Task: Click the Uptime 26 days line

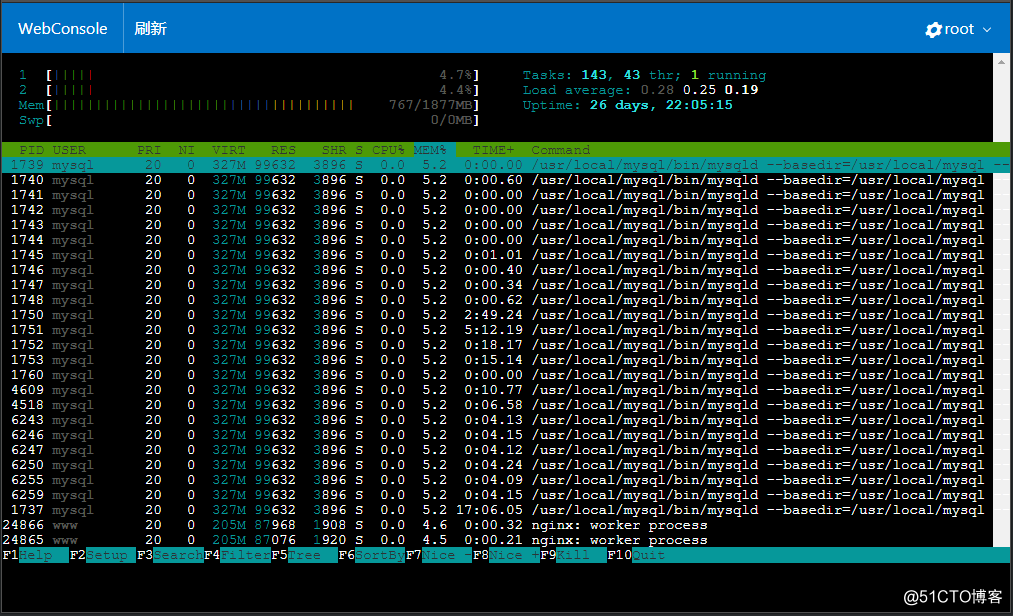Action: [x=627, y=105]
